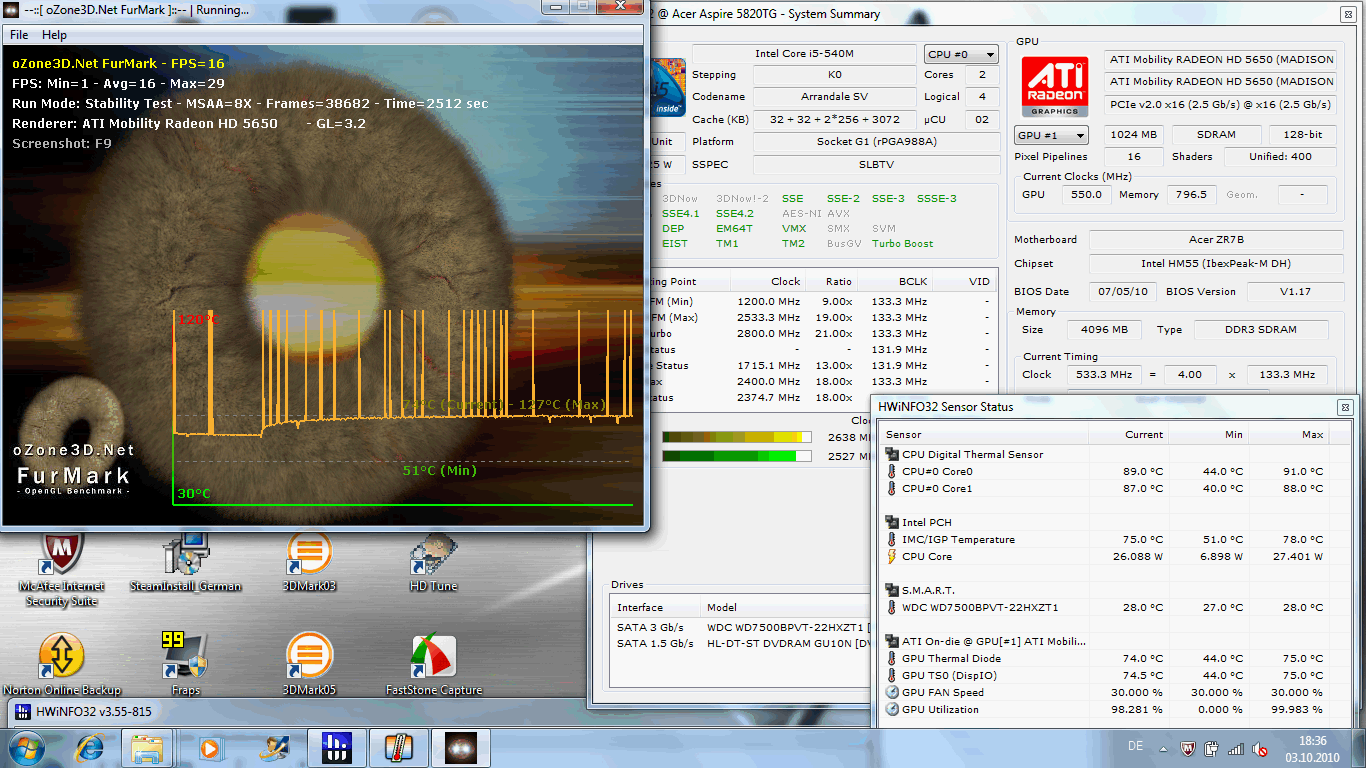The image size is (1366, 768).
Task: Activate the thermometer app taskbar button
Action: [397, 748]
